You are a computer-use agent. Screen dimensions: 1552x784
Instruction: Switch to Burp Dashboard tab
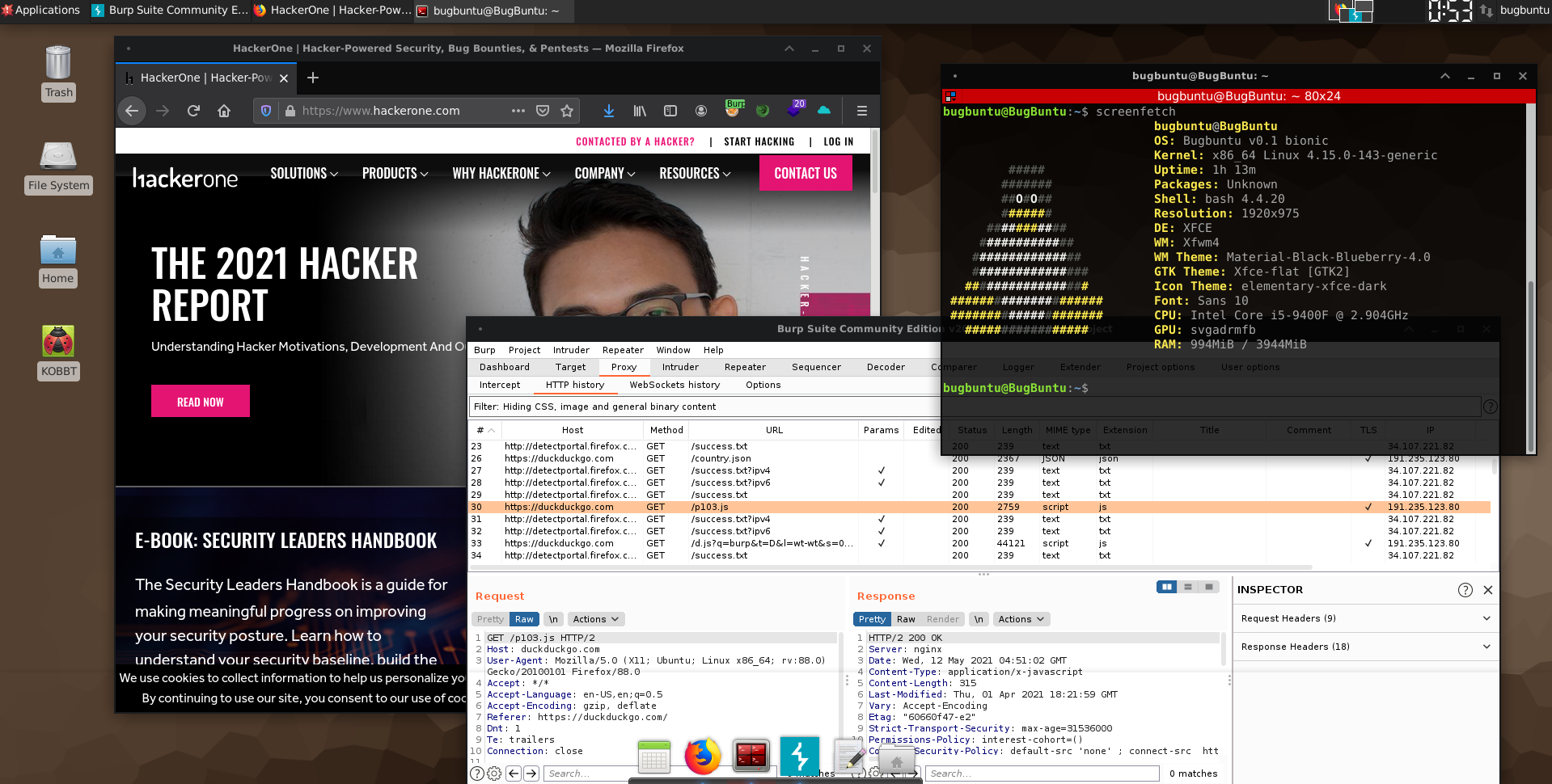tap(504, 367)
